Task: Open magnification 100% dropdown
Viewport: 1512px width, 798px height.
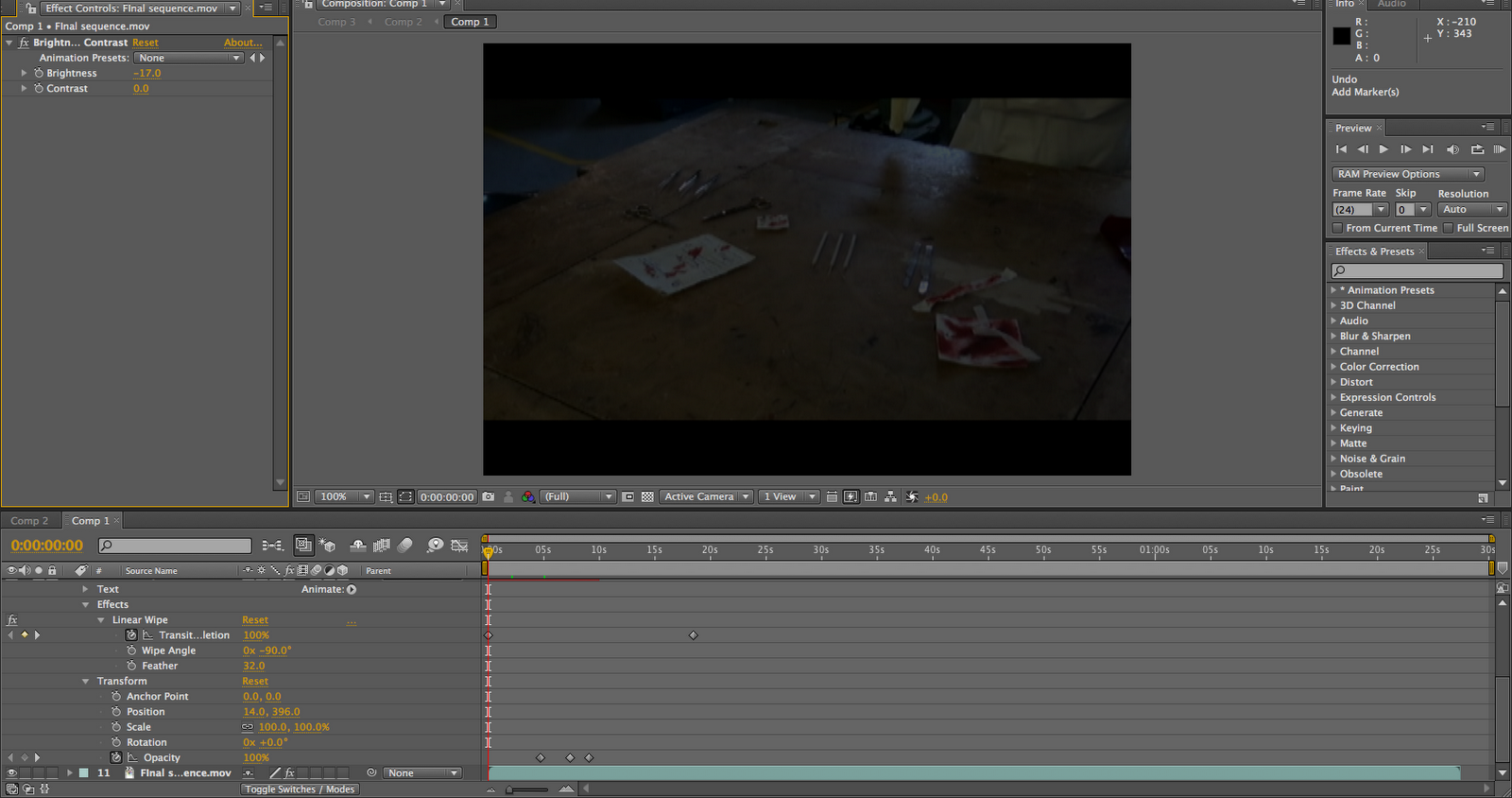Action: point(344,496)
